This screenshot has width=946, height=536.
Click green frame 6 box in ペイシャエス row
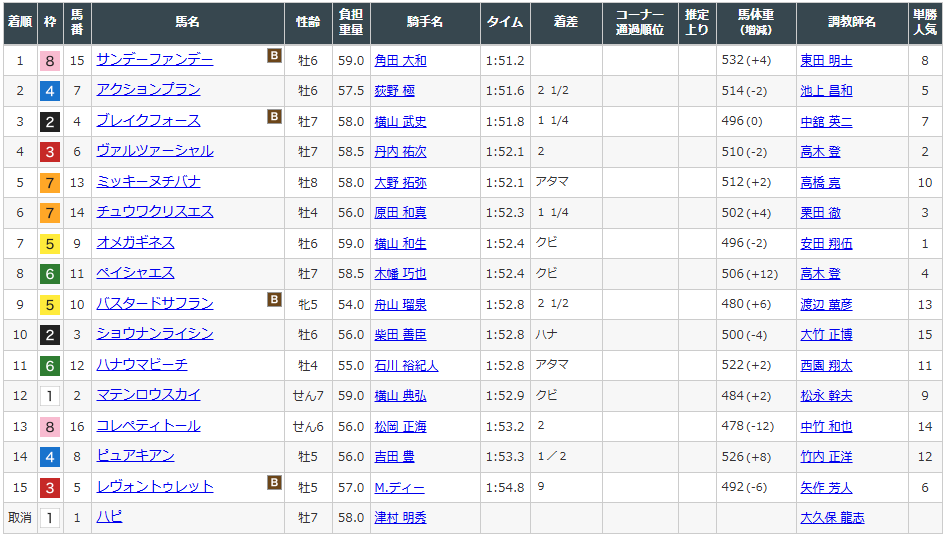49,274
